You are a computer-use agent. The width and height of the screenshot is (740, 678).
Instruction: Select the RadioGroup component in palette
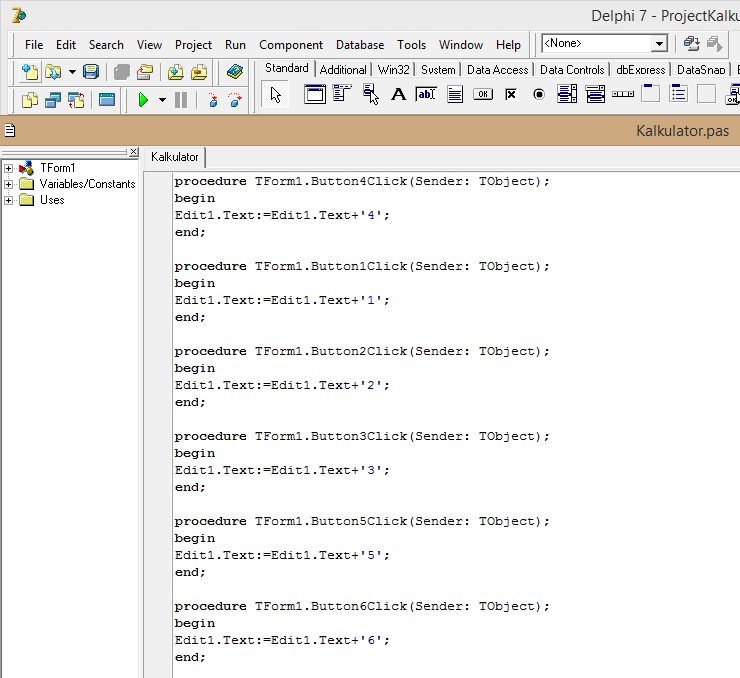[x=679, y=93]
